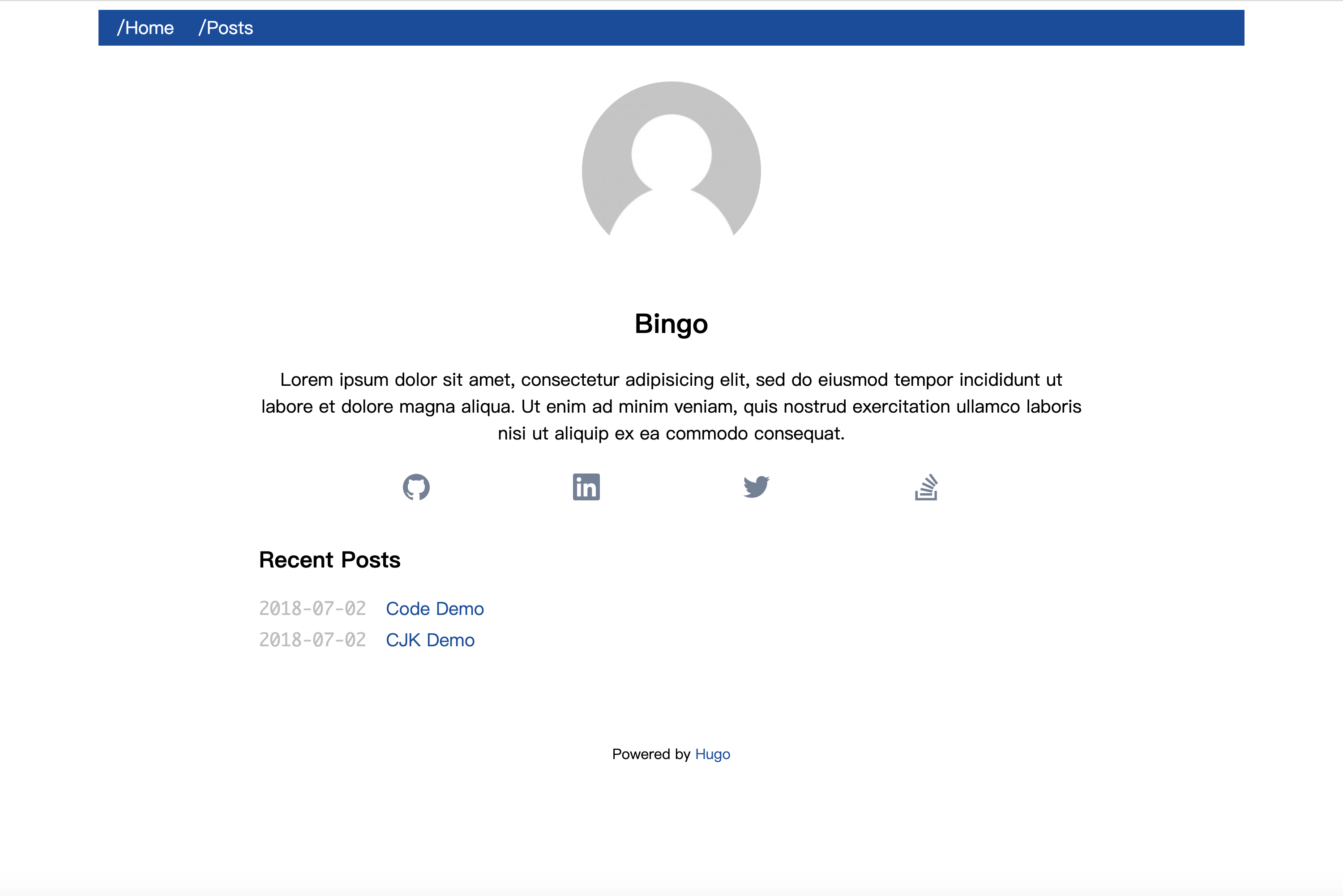Click the Recent Posts heading
The height and width of the screenshot is (896, 1343).
[330, 560]
